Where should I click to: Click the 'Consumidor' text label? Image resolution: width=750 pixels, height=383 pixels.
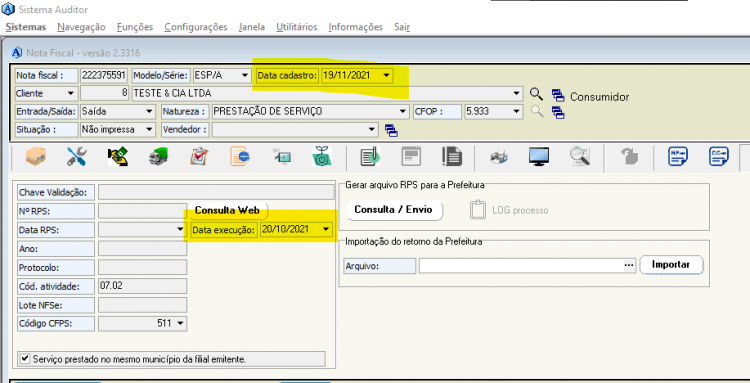pyautogui.click(x=599, y=97)
